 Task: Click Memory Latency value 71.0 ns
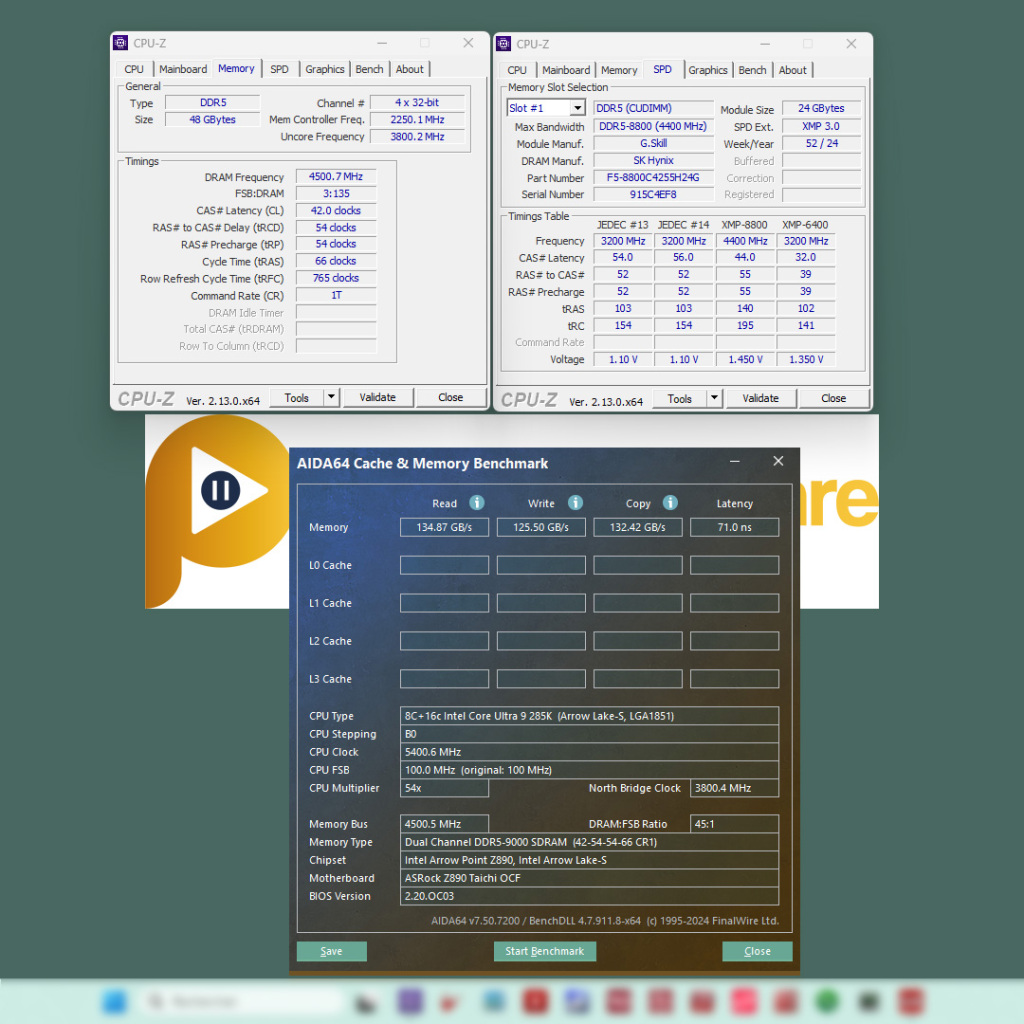coord(735,527)
